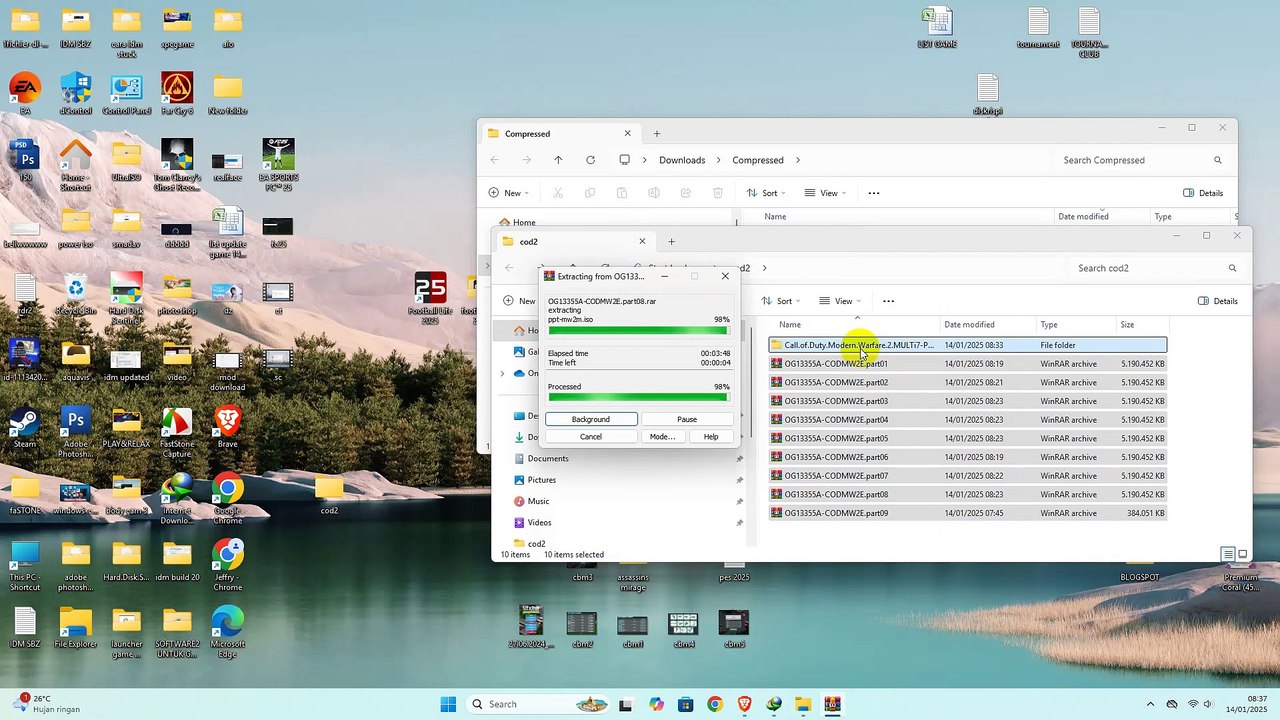Launch Far Cry 6 from the desktop
The image size is (1280, 720).
click(177, 92)
